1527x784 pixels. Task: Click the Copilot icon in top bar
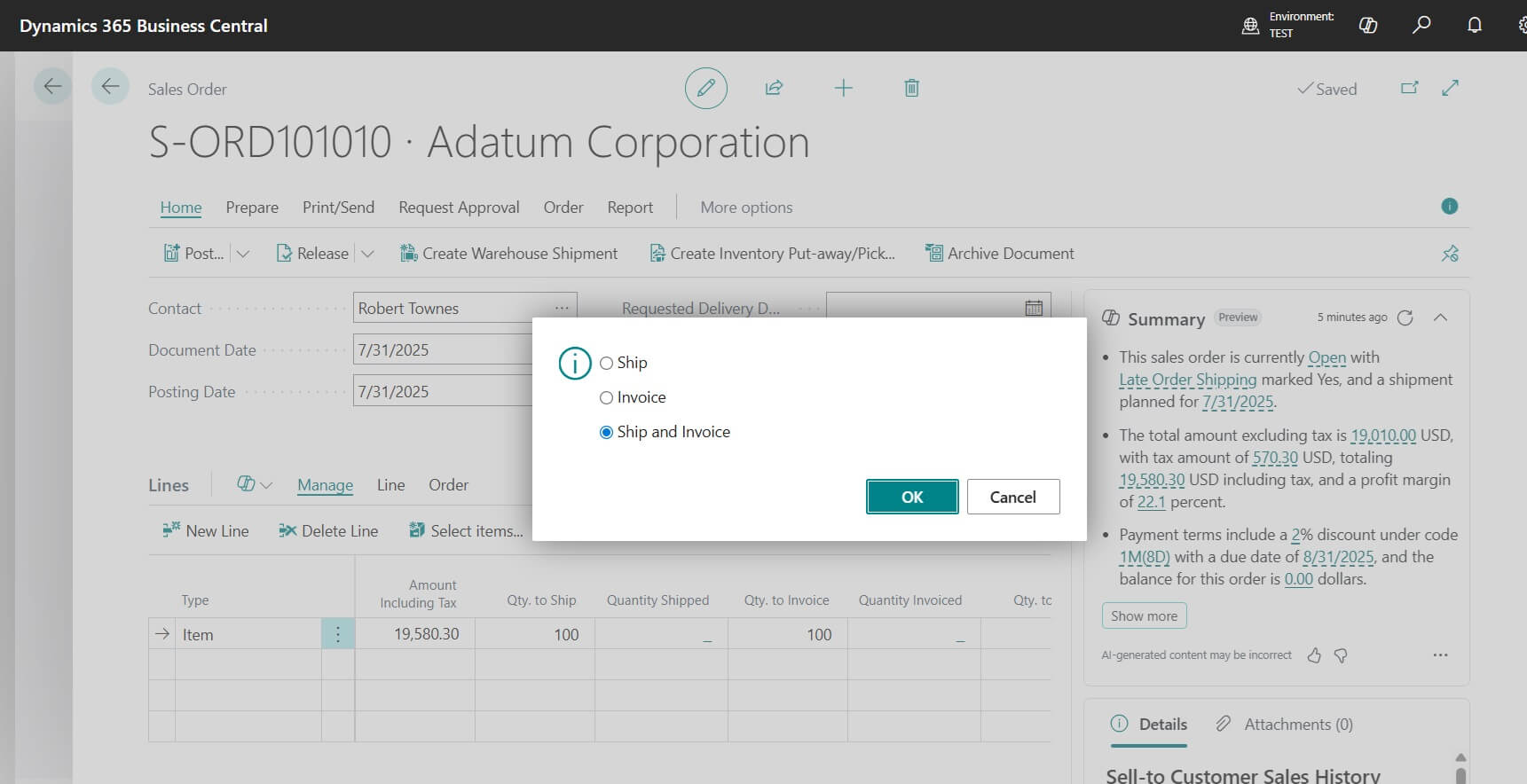[x=1367, y=25]
